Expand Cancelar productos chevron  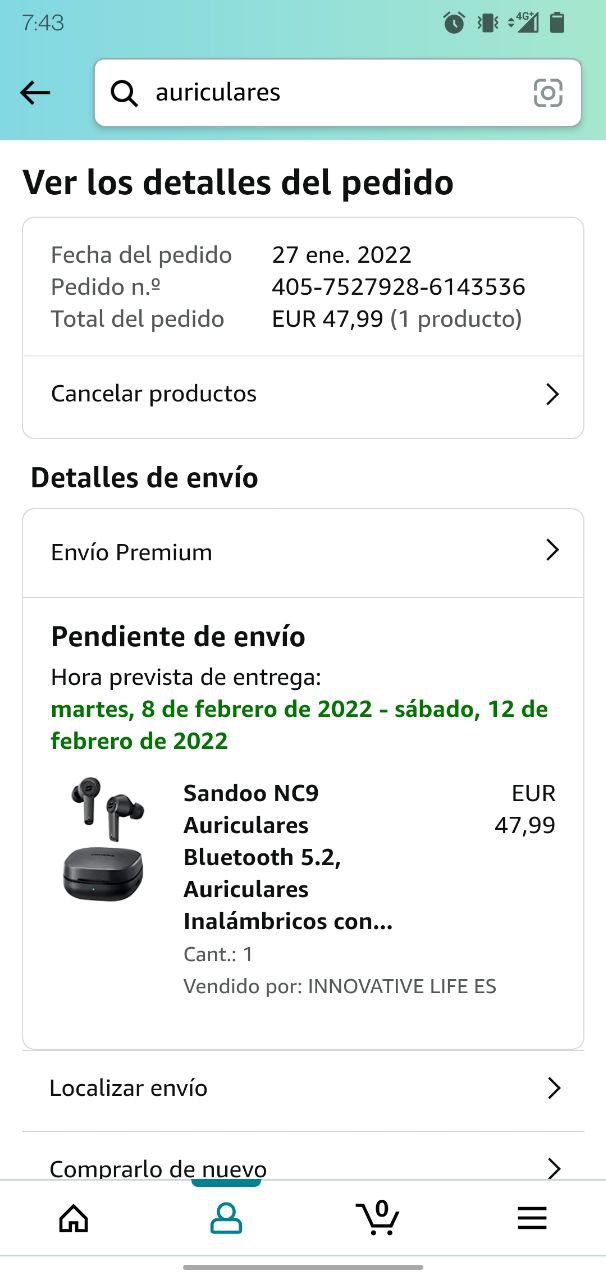(552, 394)
